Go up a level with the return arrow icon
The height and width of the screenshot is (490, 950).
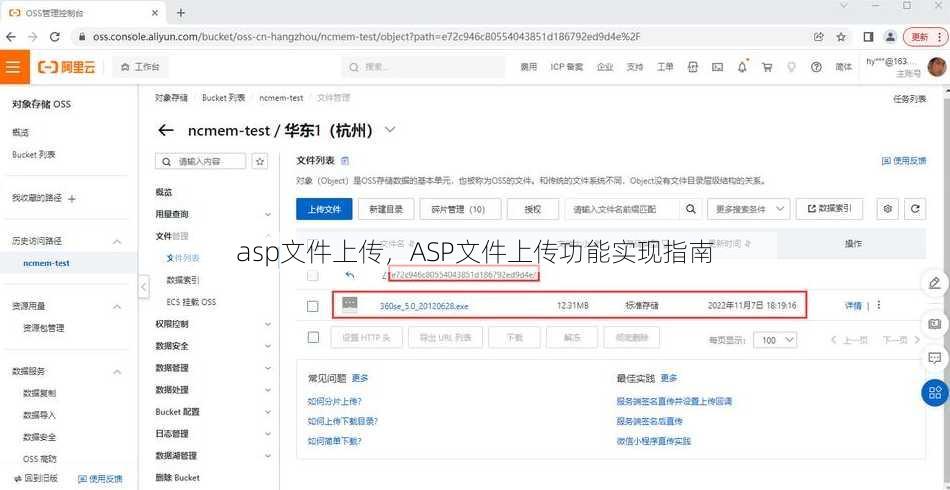point(350,276)
